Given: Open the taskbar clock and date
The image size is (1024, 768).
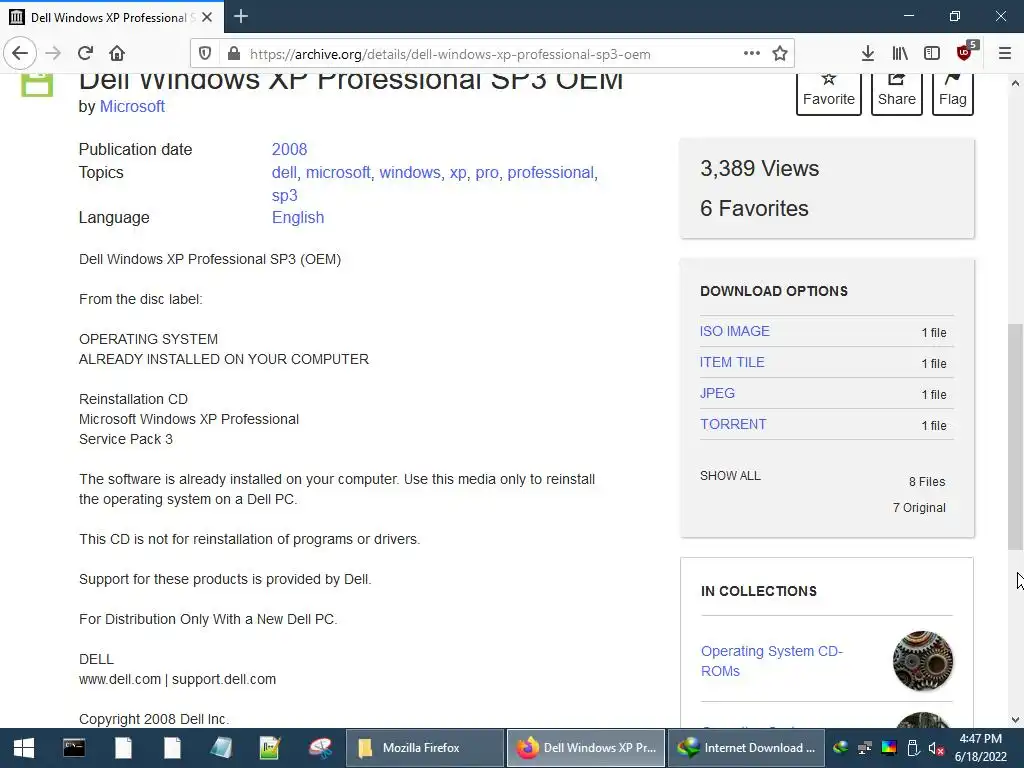Looking at the screenshot, I should click(981, 748).
